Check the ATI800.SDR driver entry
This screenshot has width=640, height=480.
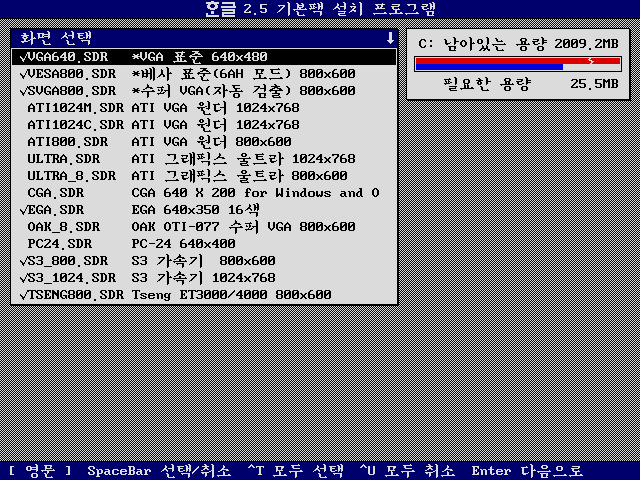204,142
